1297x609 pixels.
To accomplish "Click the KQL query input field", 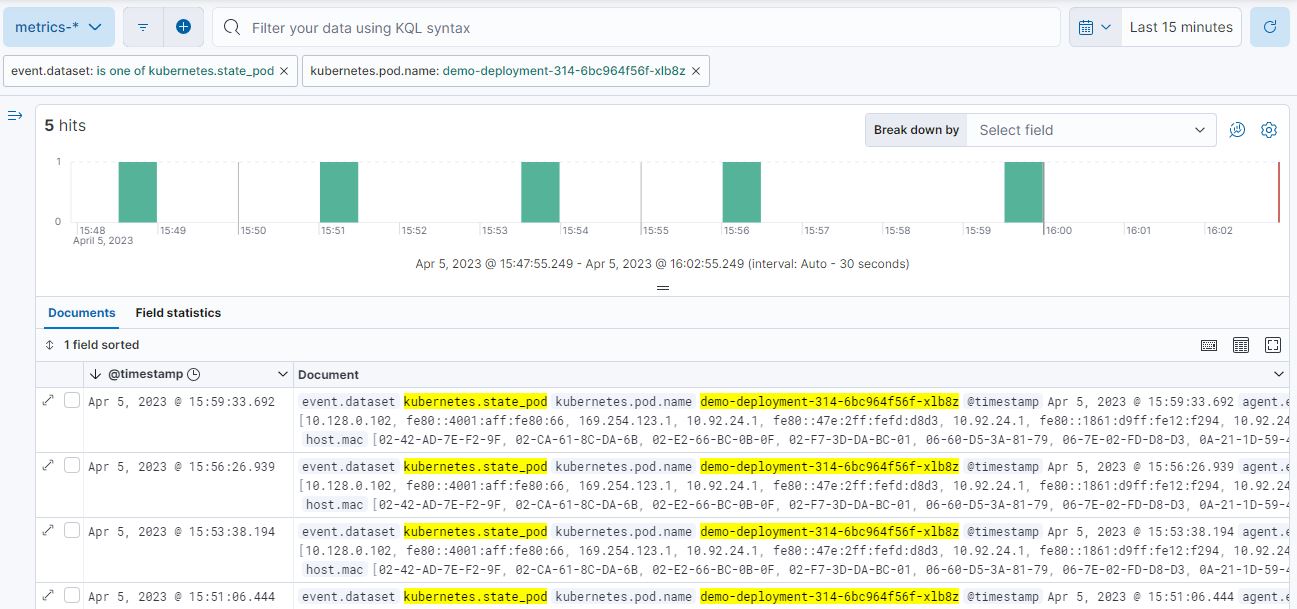I will point(600,27).
